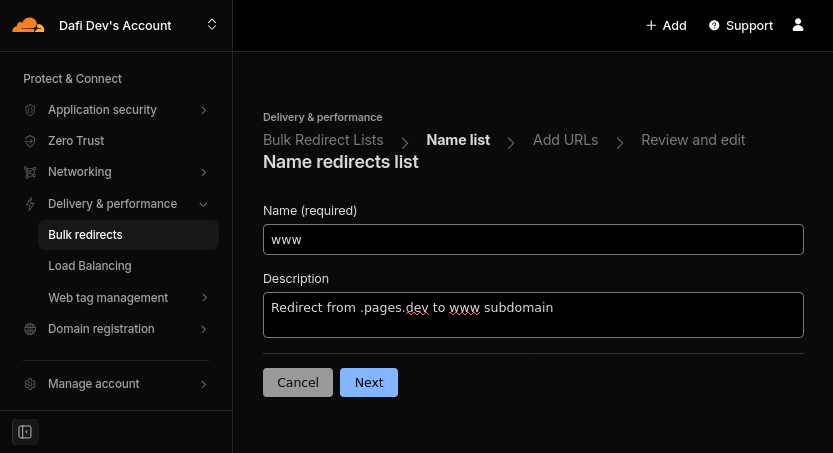The image size is (833, 453).
Task: Select Bulk redirects in sidebar
Action: (x=128, y=235)
